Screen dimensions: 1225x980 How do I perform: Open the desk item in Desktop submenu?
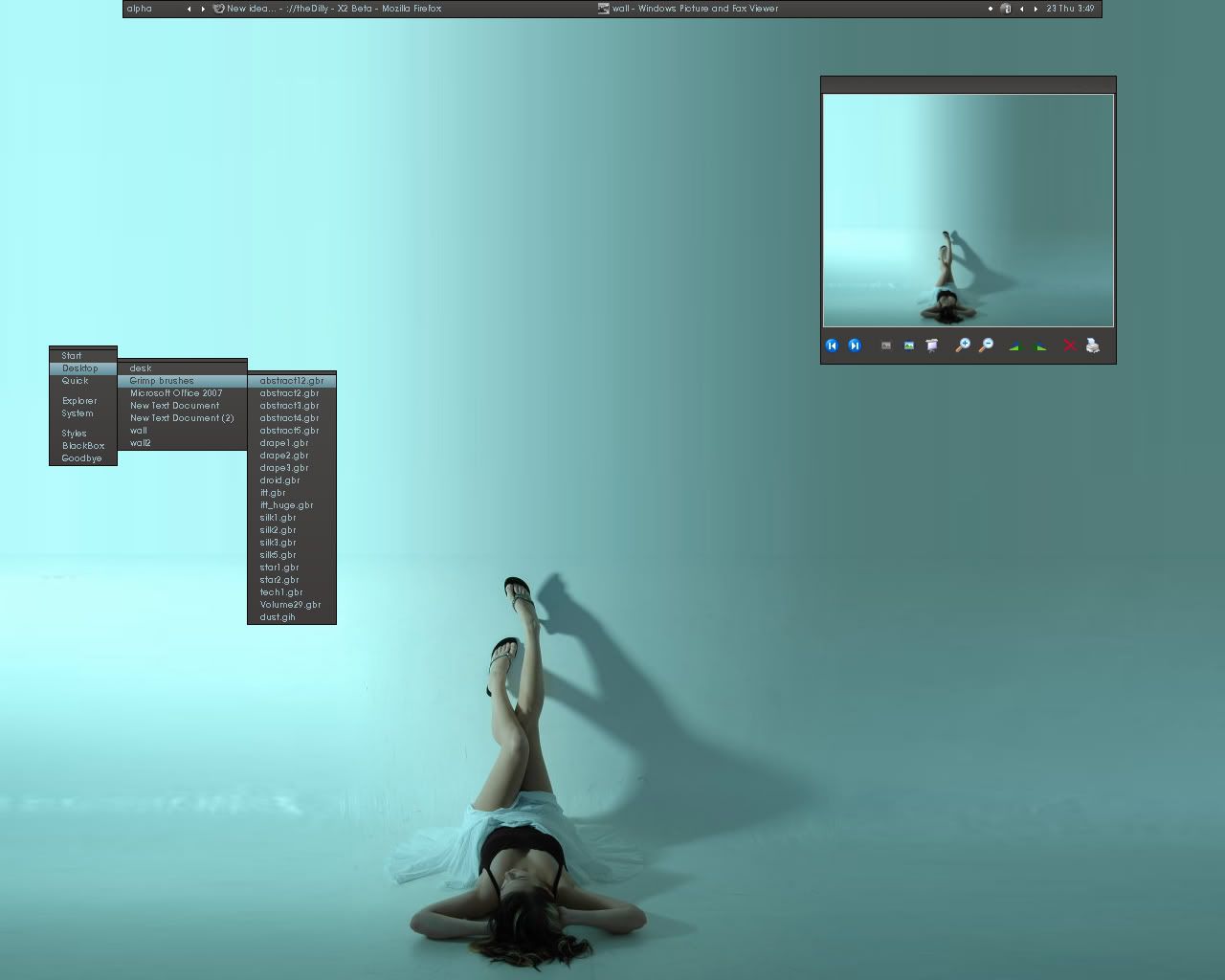[x=182, y=368]
